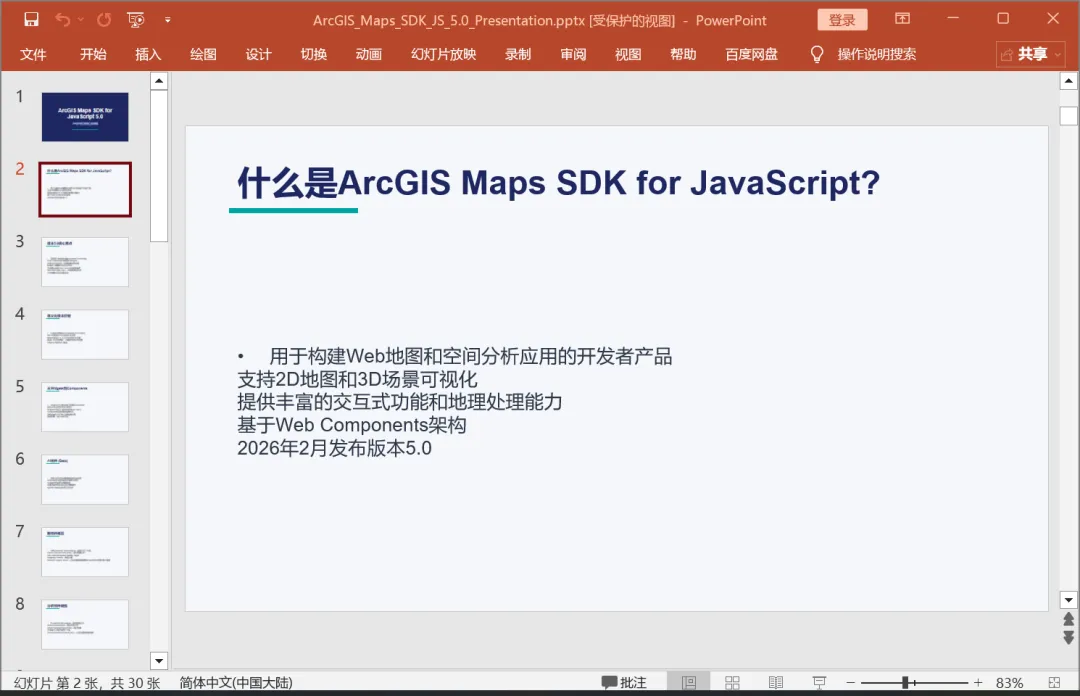This screenshot has height=696, width=1080.
Task: Go to next slide double-arrow button
Action: [x=1068, y=637]
